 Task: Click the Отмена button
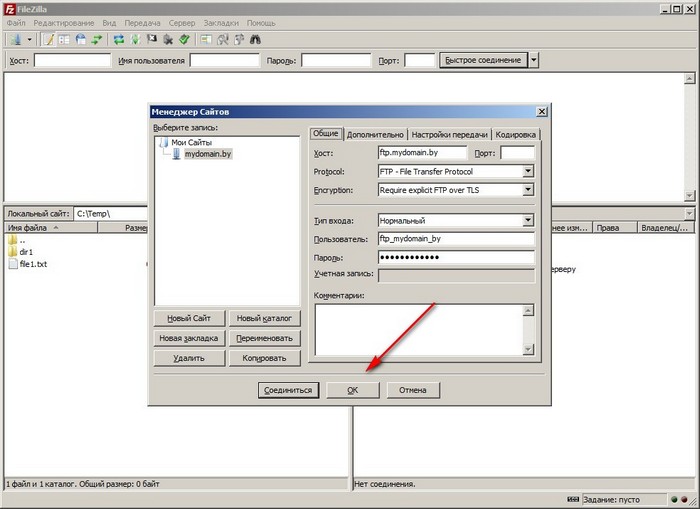[412, 390]
